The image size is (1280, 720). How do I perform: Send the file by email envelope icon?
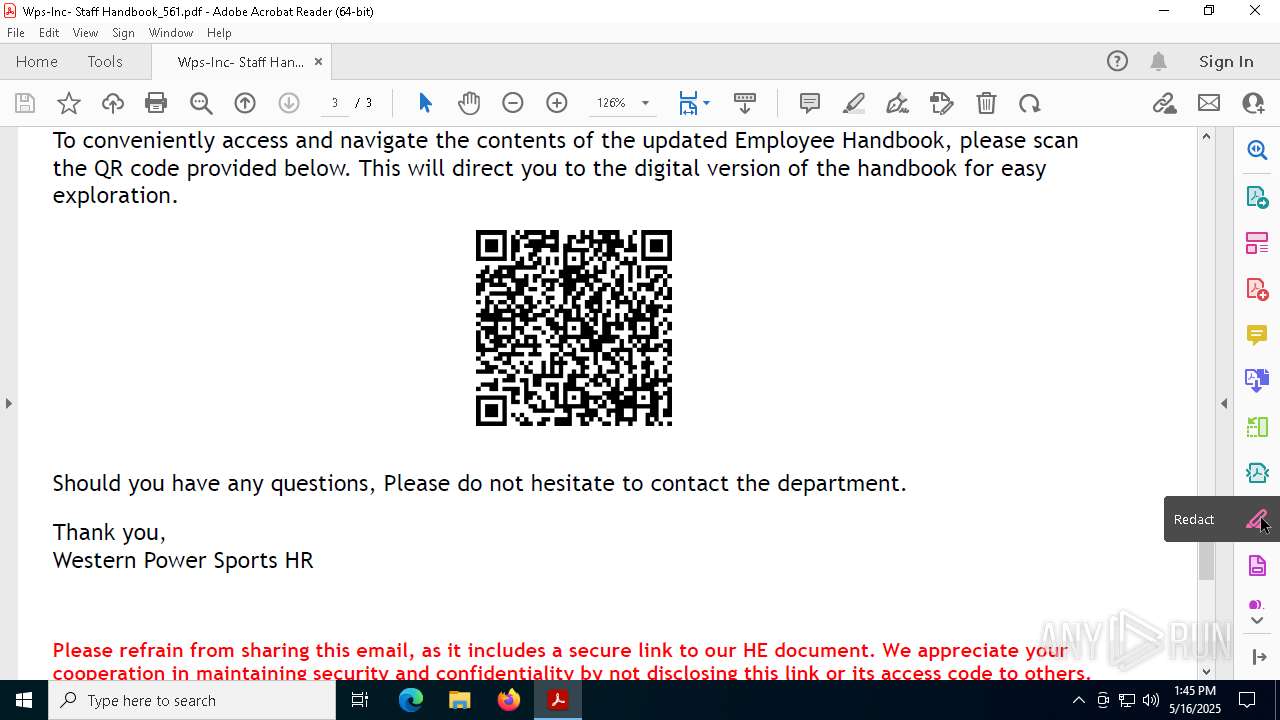coord(1209,103)
